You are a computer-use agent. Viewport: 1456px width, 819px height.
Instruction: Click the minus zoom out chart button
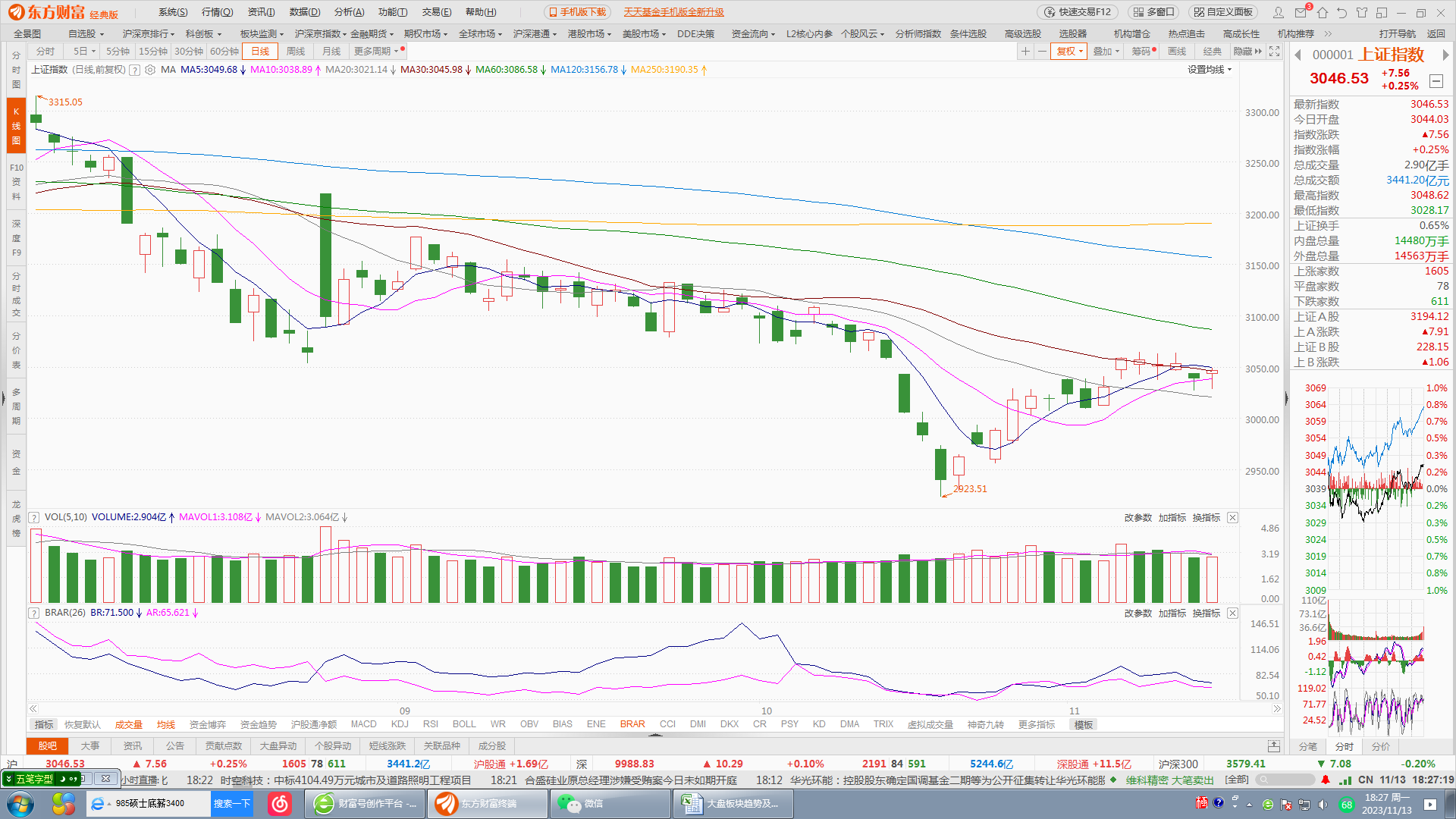coord(1042,52)
